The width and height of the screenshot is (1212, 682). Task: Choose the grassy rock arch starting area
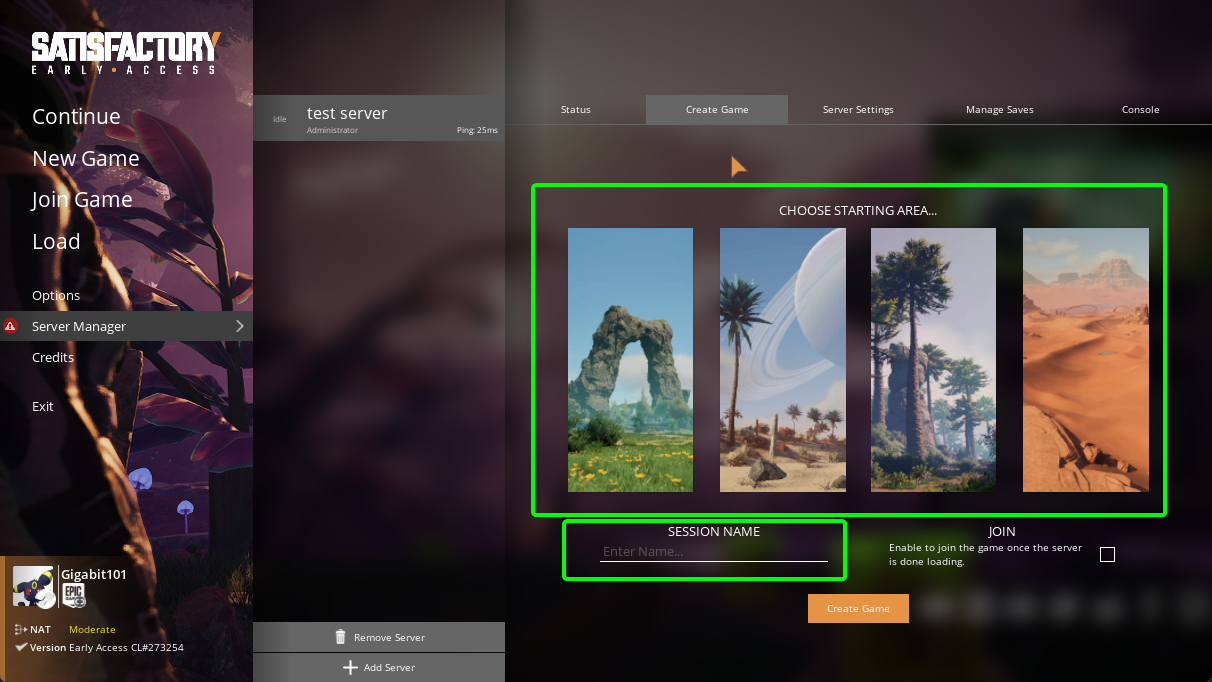click(x=630, y=360)
